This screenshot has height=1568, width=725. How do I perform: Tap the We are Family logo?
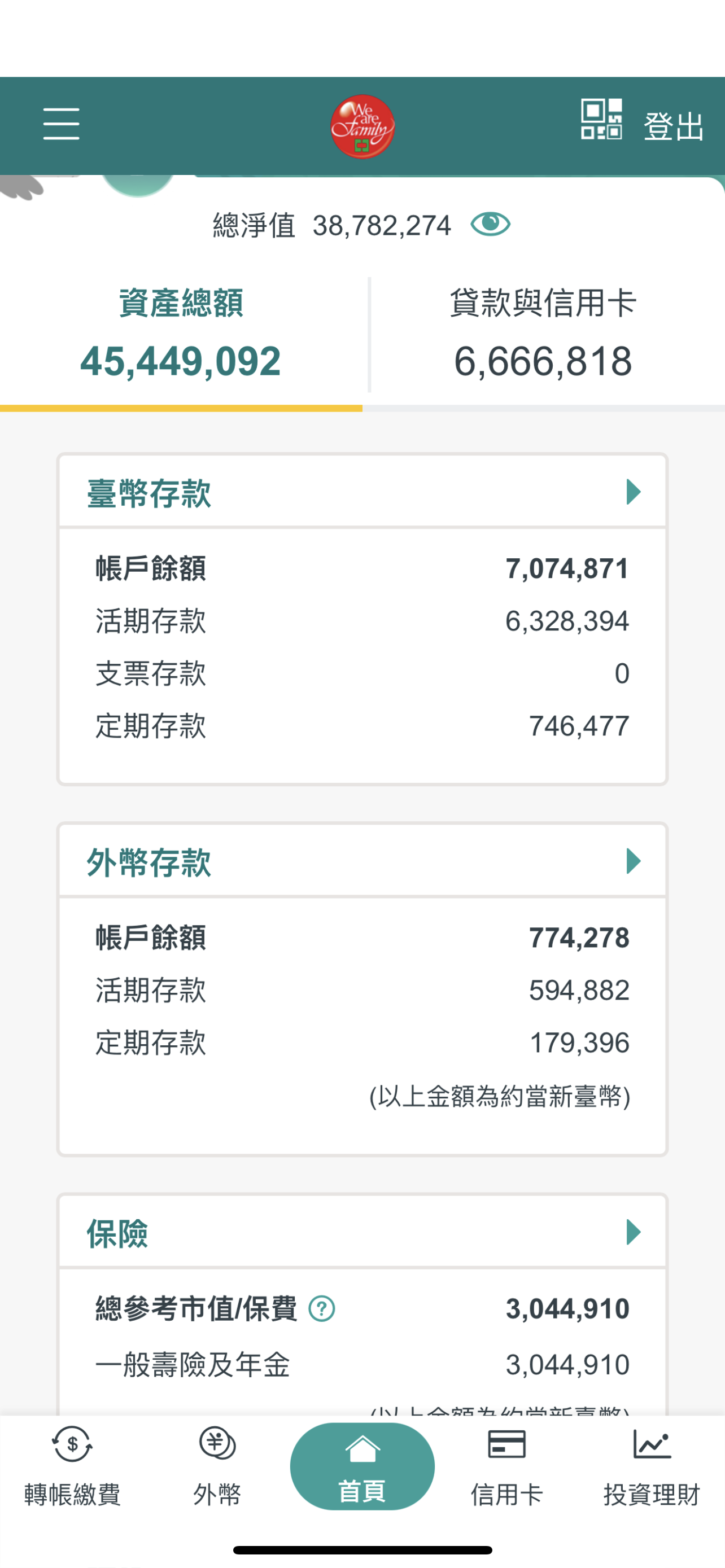point(362,126)
